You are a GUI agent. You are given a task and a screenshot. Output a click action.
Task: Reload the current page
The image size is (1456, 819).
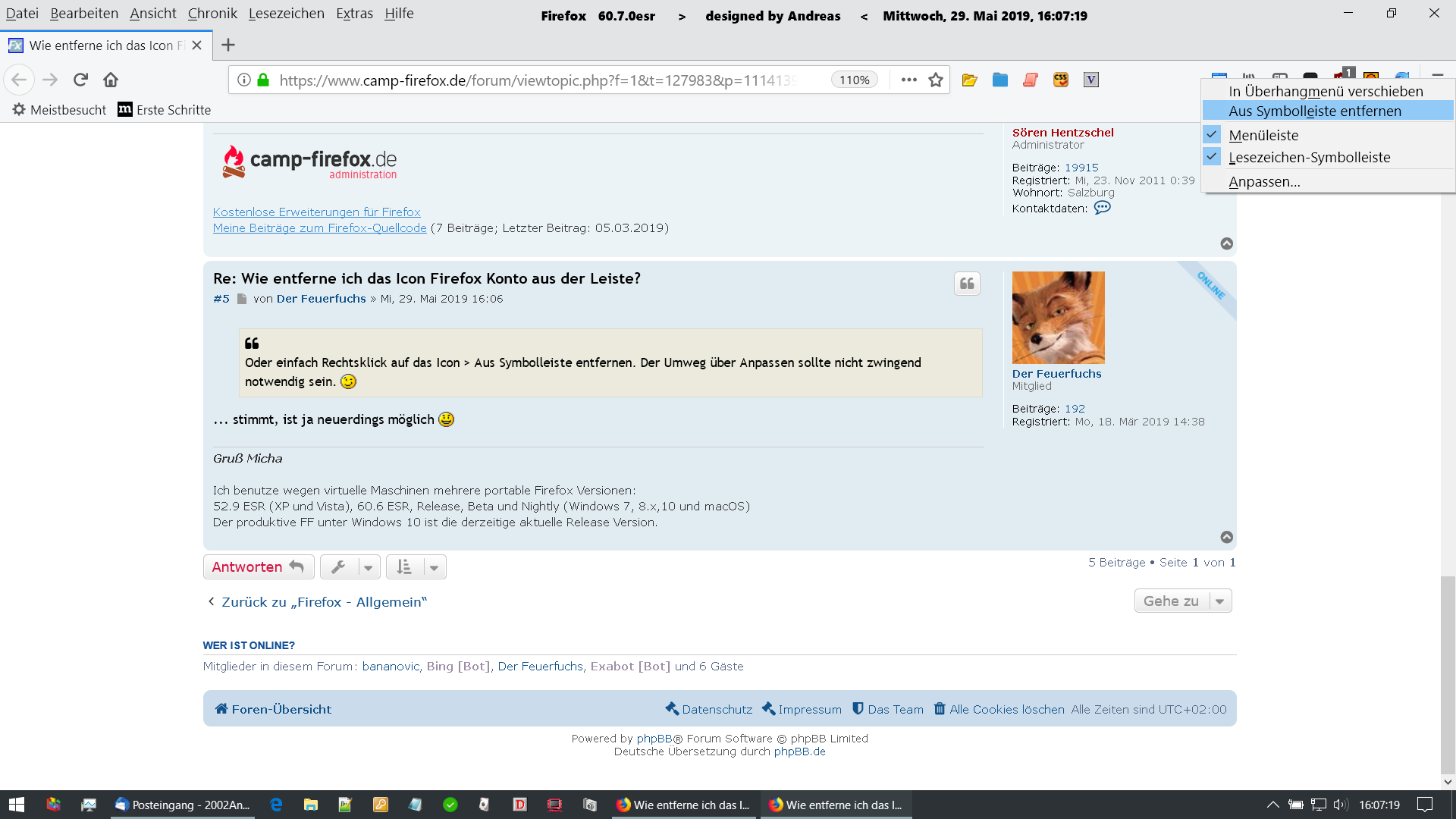(80, 80)
